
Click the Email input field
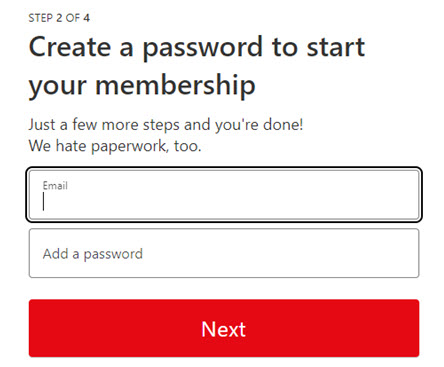(224, 195)
